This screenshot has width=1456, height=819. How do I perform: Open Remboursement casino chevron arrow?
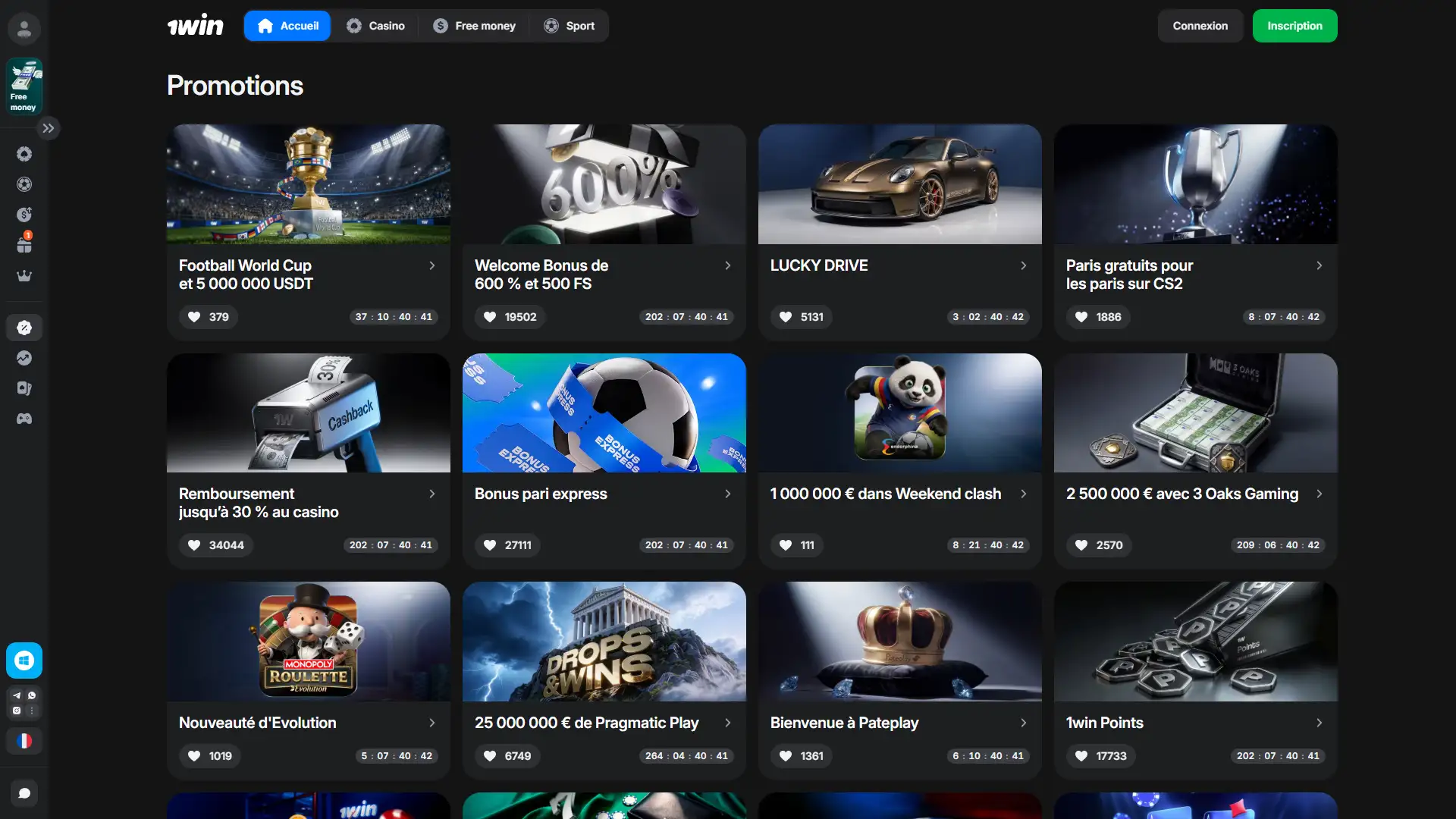(x=432, y=494)
